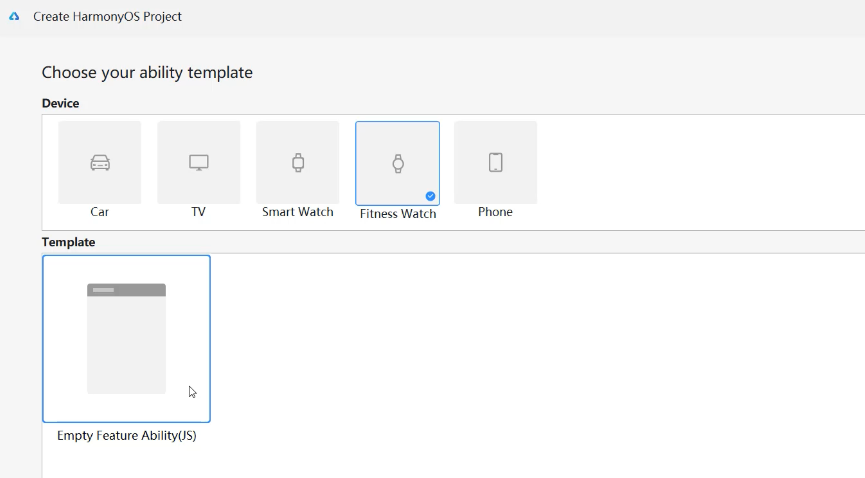865x478 pixels.
Task: Click the Choose your ability template heading
Action: click(147, 72)
